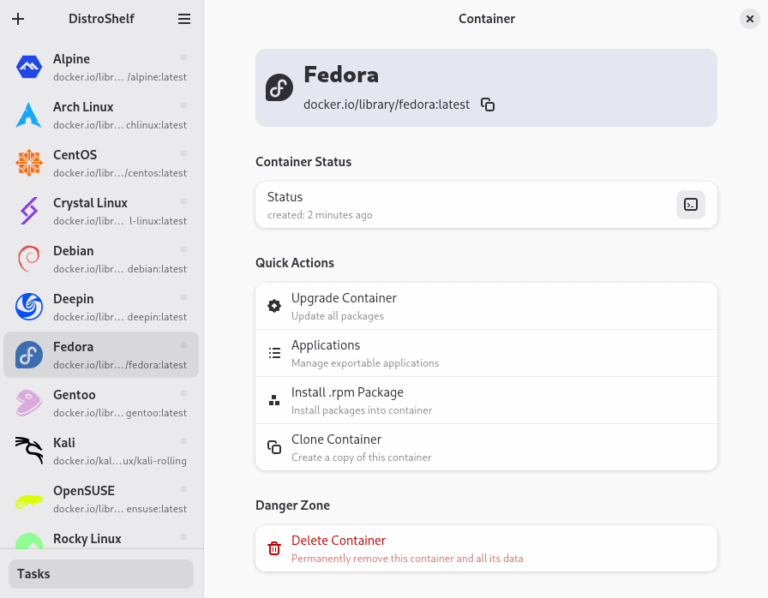Choose the Crystal Linux container
The height and width of the screenshot is (598, 768).
[101, 211]
